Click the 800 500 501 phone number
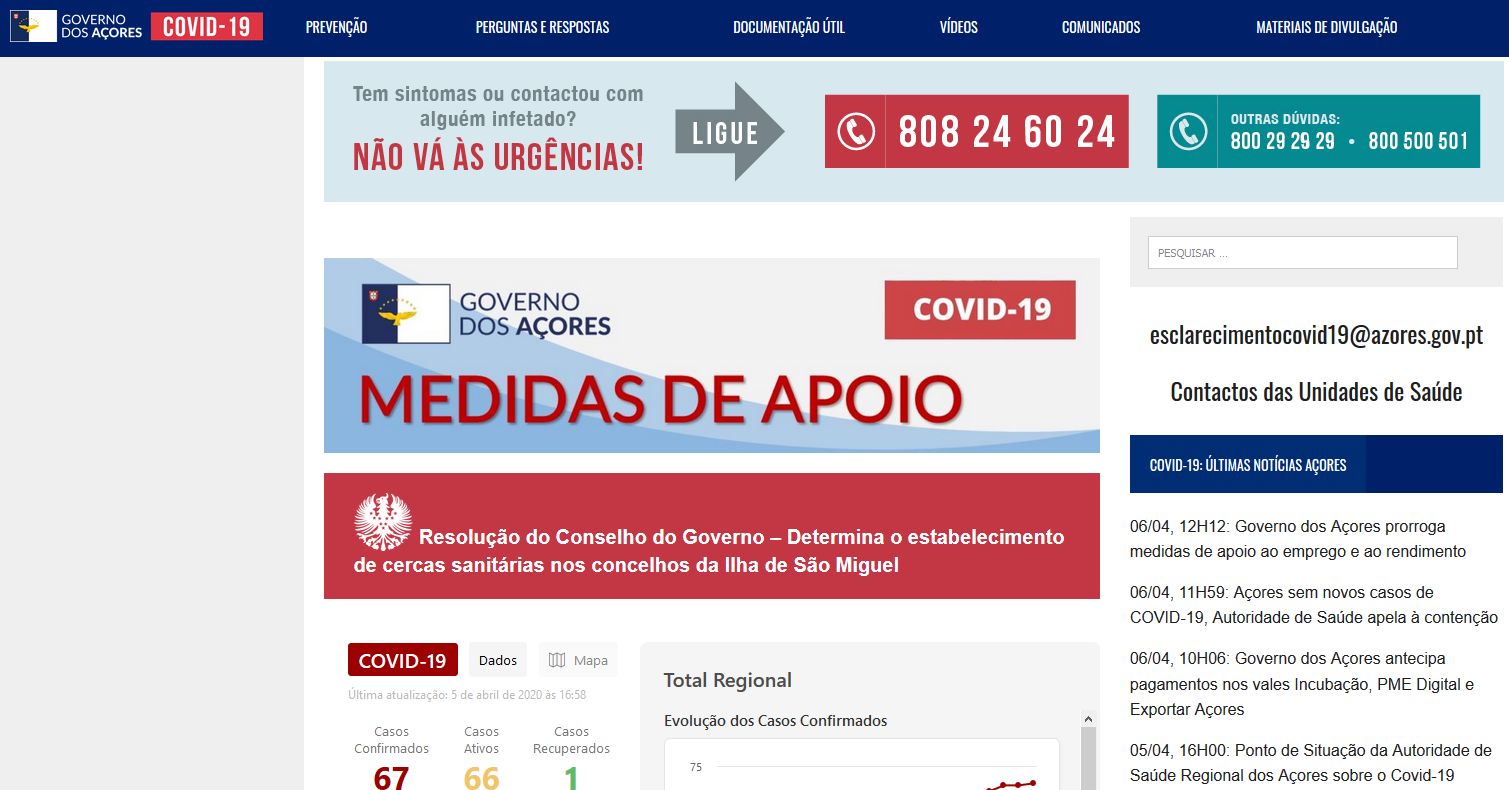 point(1417,141)
